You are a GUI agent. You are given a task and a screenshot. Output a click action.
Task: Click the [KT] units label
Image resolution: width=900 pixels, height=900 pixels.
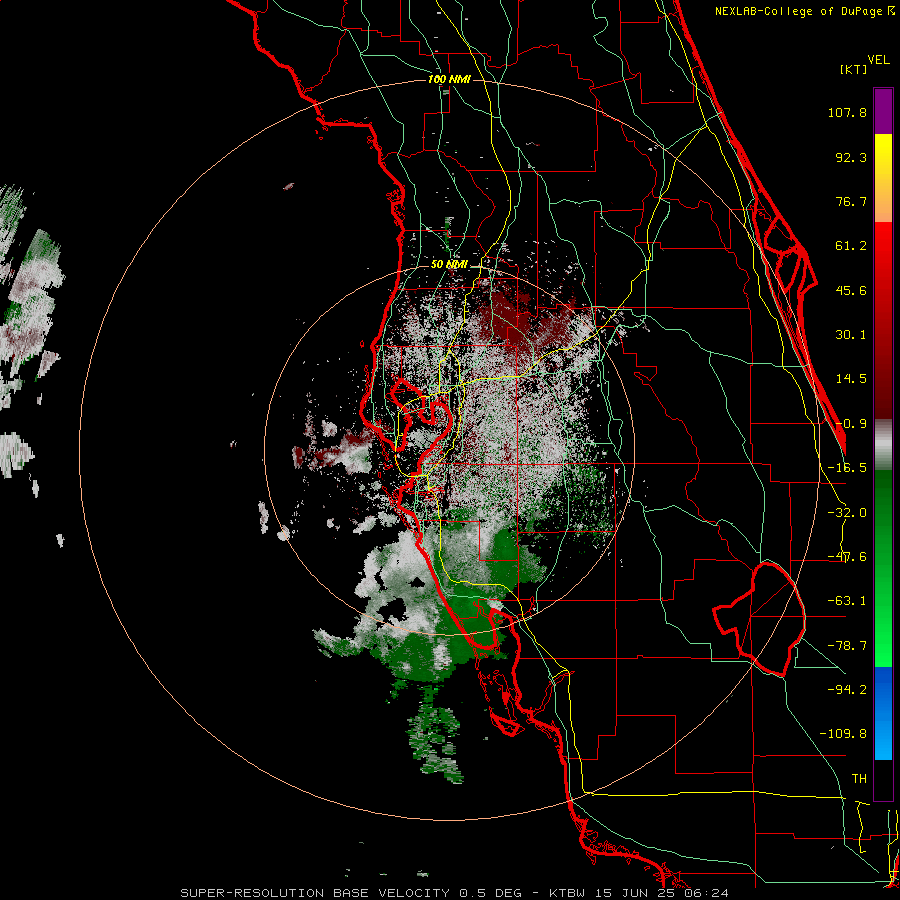coord(853,69)
